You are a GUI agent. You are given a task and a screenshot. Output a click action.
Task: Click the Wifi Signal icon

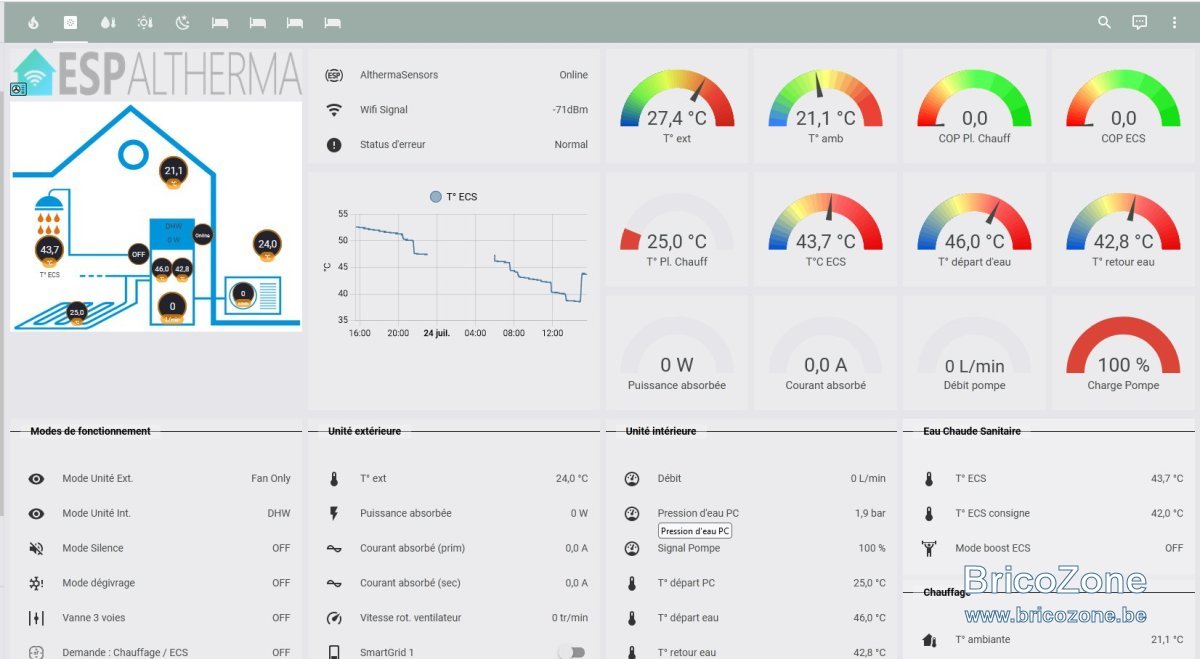334,110
